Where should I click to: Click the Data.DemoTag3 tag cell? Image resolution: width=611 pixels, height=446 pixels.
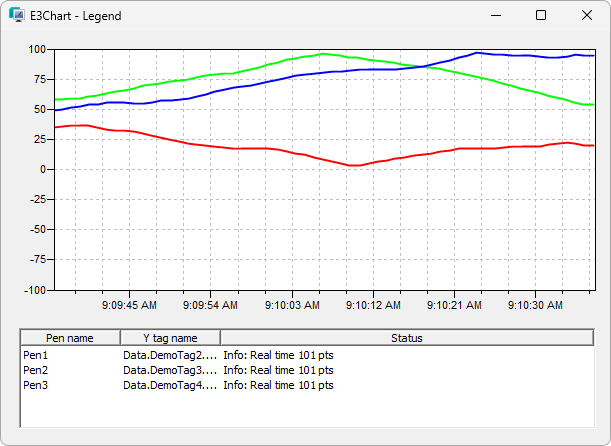(x=170, y=370)
